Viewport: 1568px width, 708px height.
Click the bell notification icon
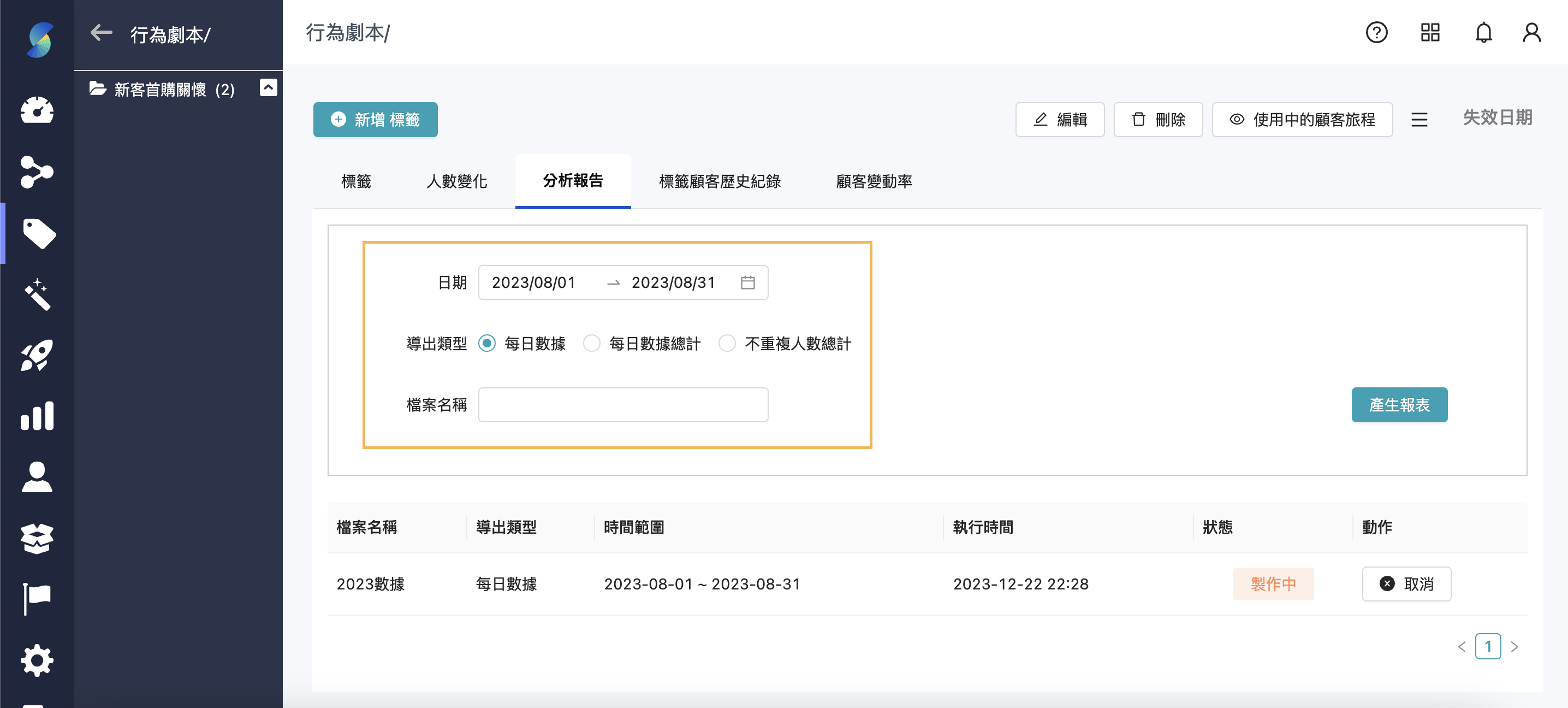(1483, 33)
